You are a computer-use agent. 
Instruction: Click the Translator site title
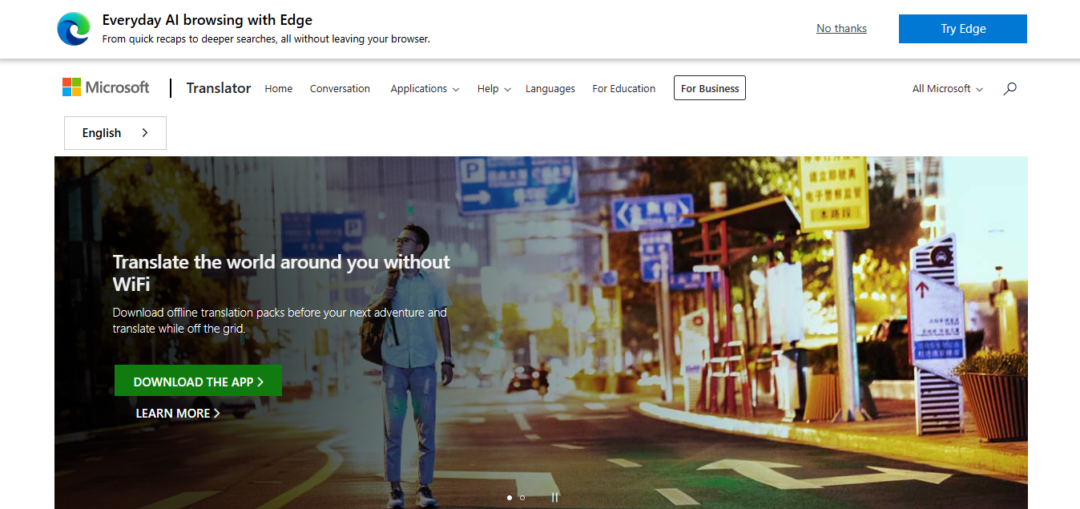coord(218,88)
